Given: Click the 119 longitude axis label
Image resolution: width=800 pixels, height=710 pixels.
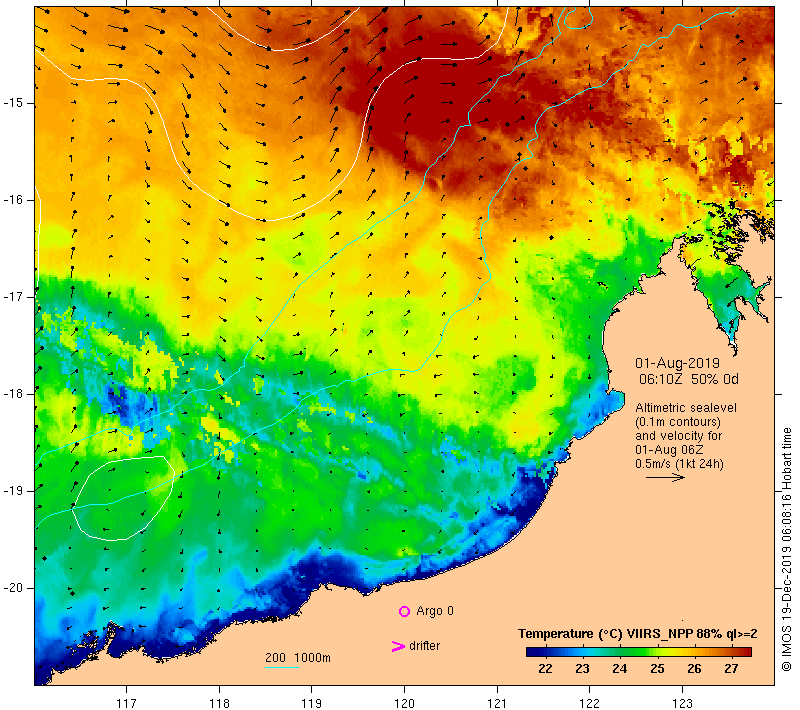Looking at the screenshot, I should coord(312,703).
